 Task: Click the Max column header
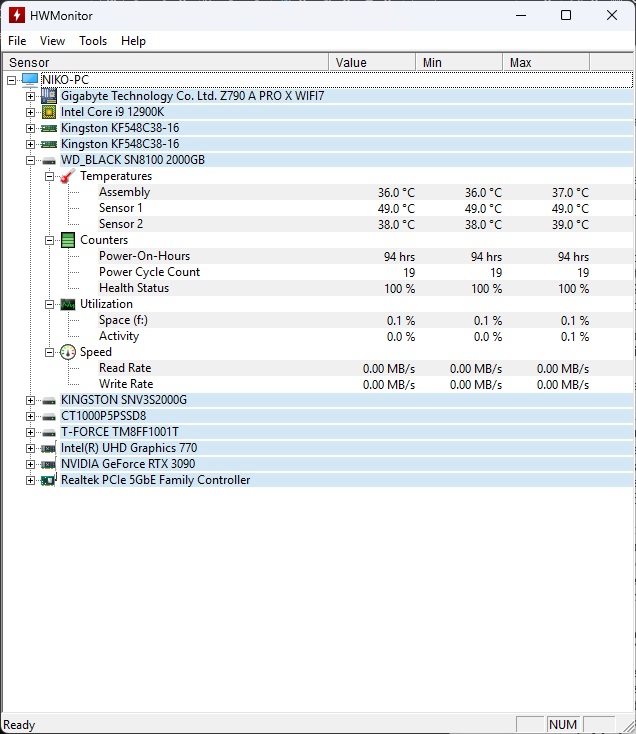point(546,62)
